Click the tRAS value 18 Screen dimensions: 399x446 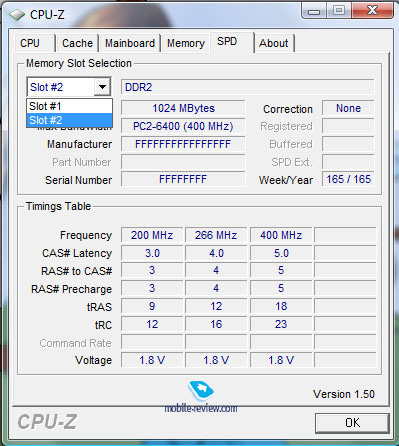click(x=281, y=306)
